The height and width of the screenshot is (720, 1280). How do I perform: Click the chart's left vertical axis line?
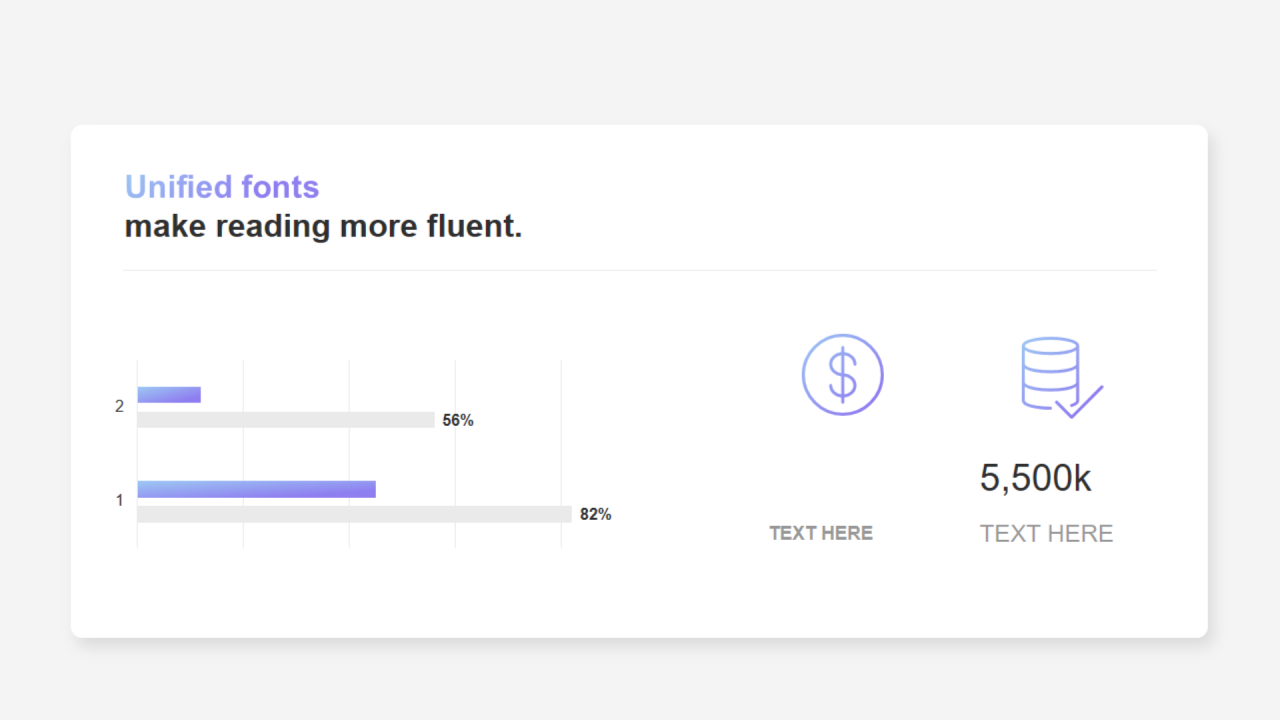pos(137,450)
